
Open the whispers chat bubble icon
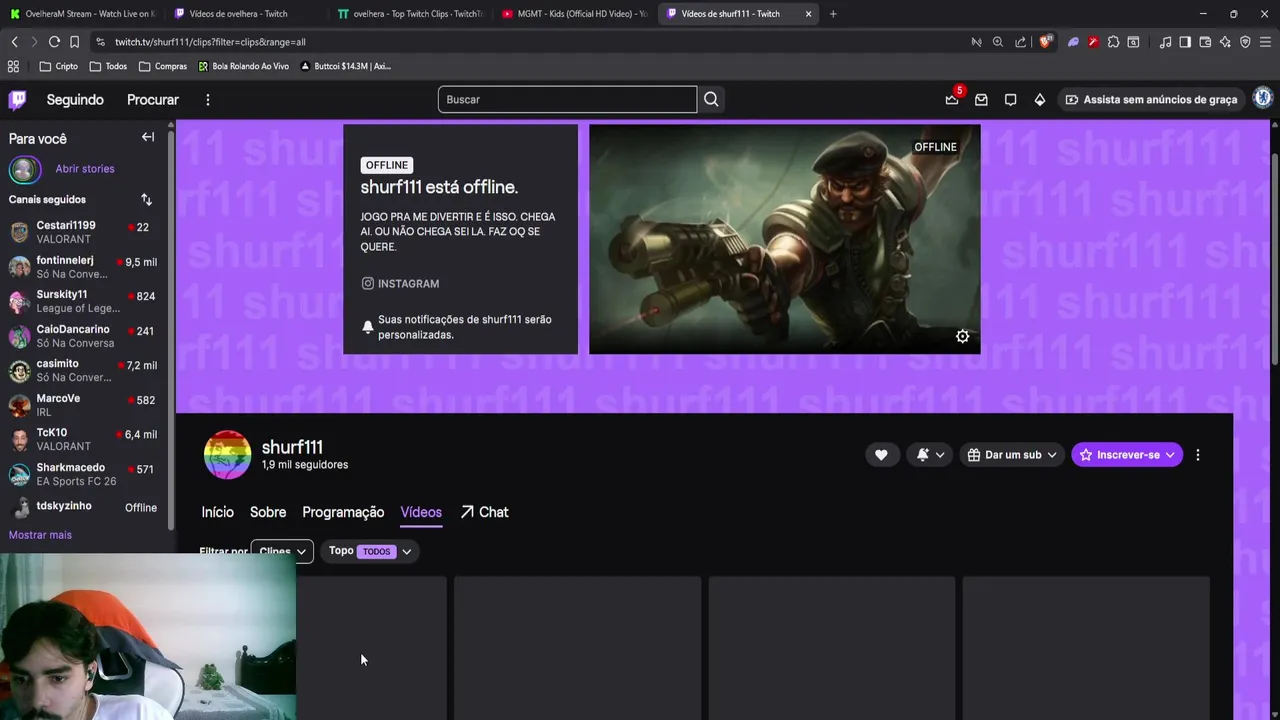(x=1010, y=100)
